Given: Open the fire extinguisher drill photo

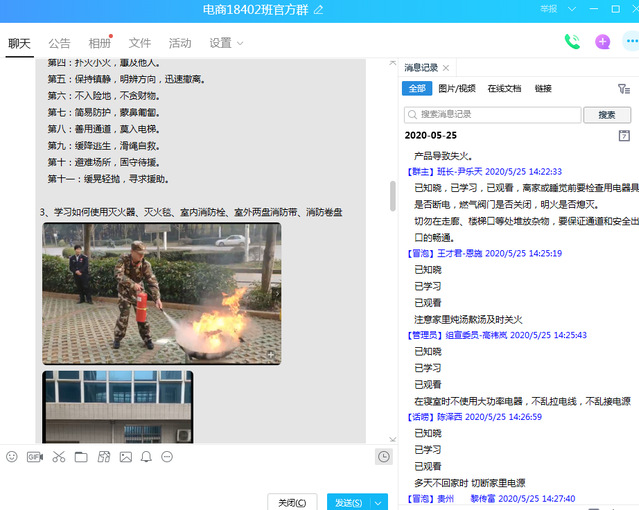Looking at the screenshot, I should coord(162,294).
